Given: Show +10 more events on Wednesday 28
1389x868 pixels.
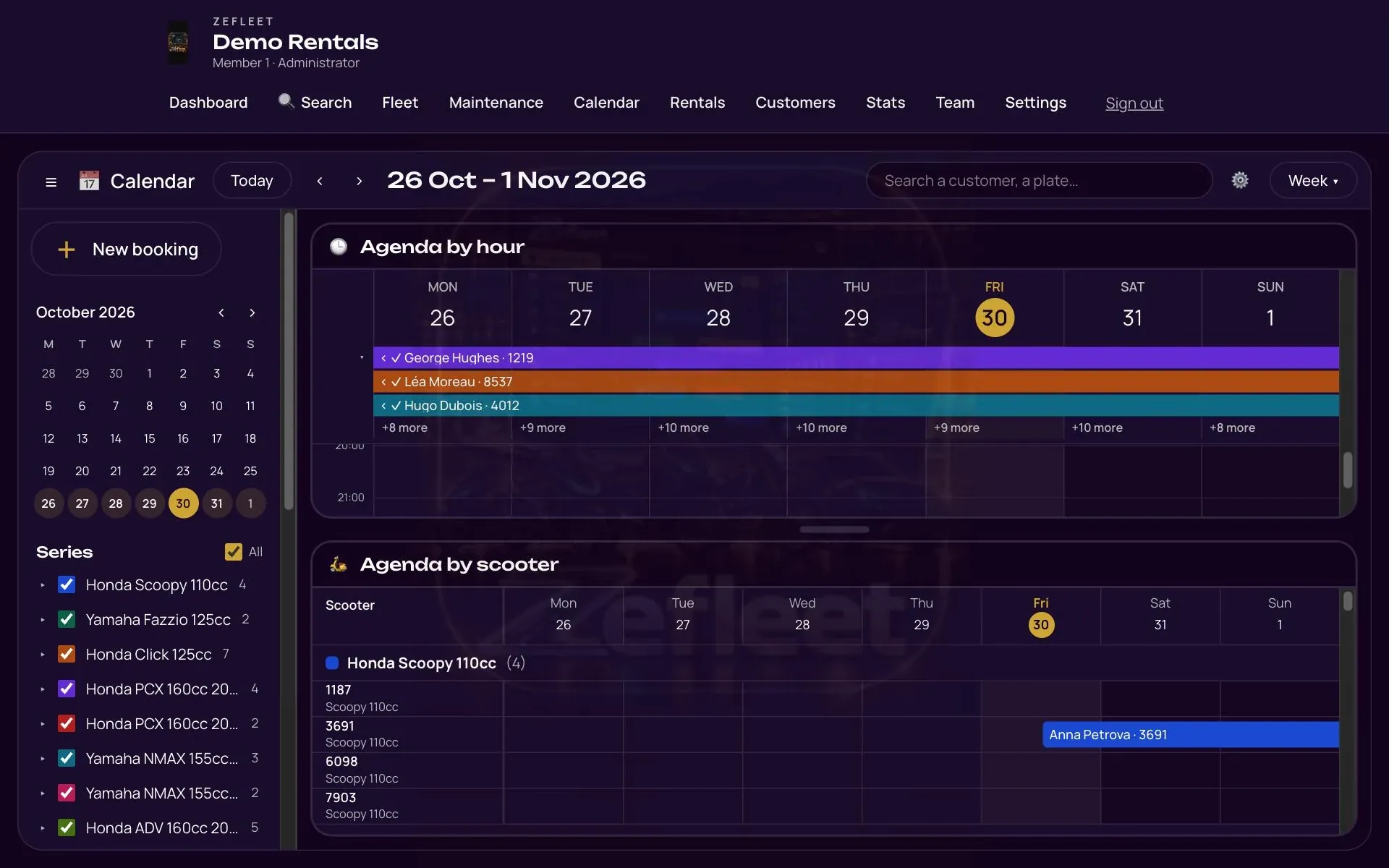Looking at the screenshot, I should (x=683, y=428).
